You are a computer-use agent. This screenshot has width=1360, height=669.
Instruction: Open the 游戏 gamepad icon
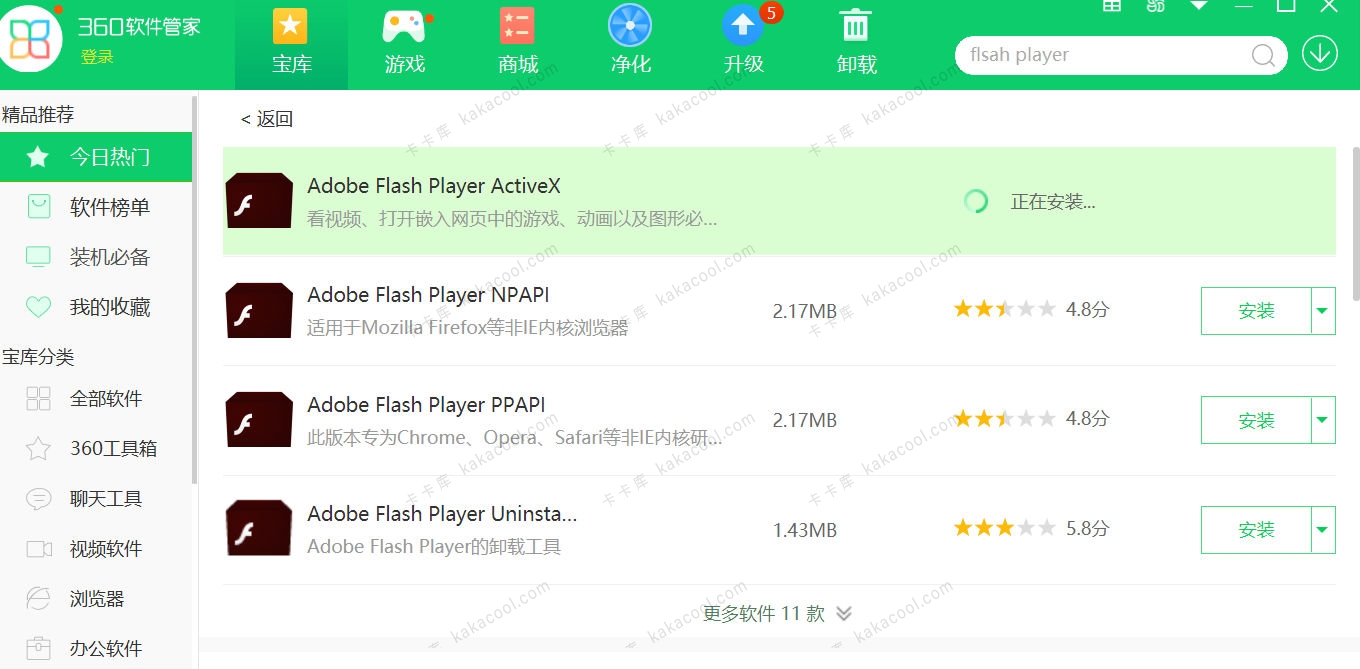[405, 27]
